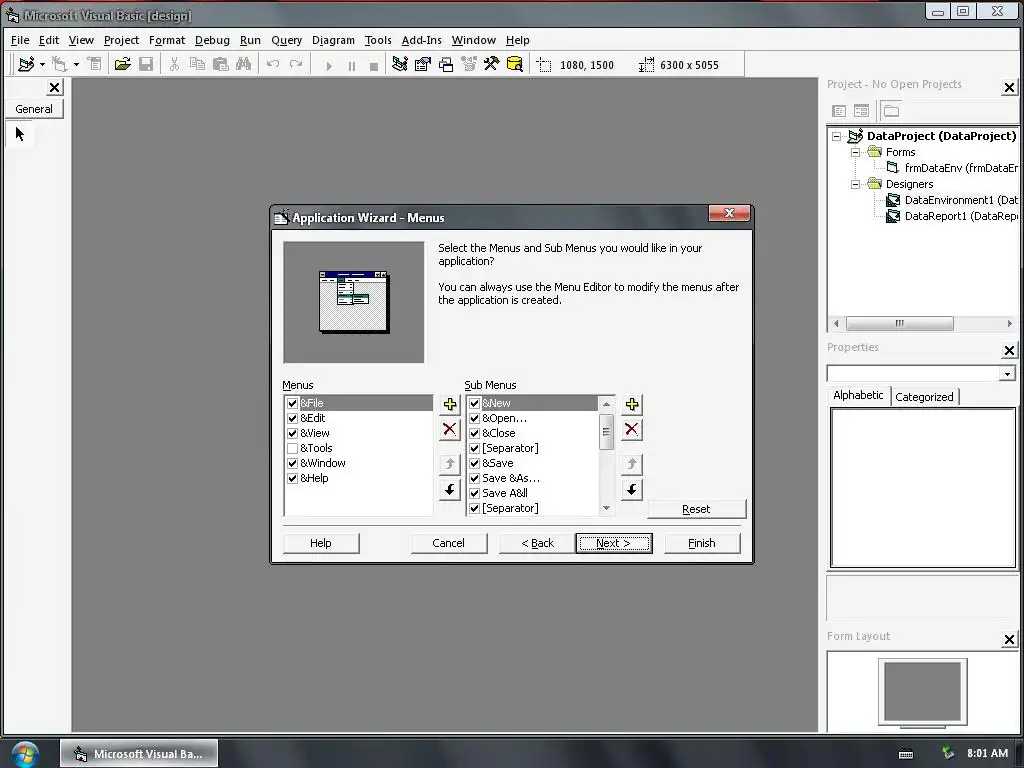This screenshot has height=768, width=1024.
Task: Click the Add Standard EXE Project toolbar icon
Action: (26, 64)
